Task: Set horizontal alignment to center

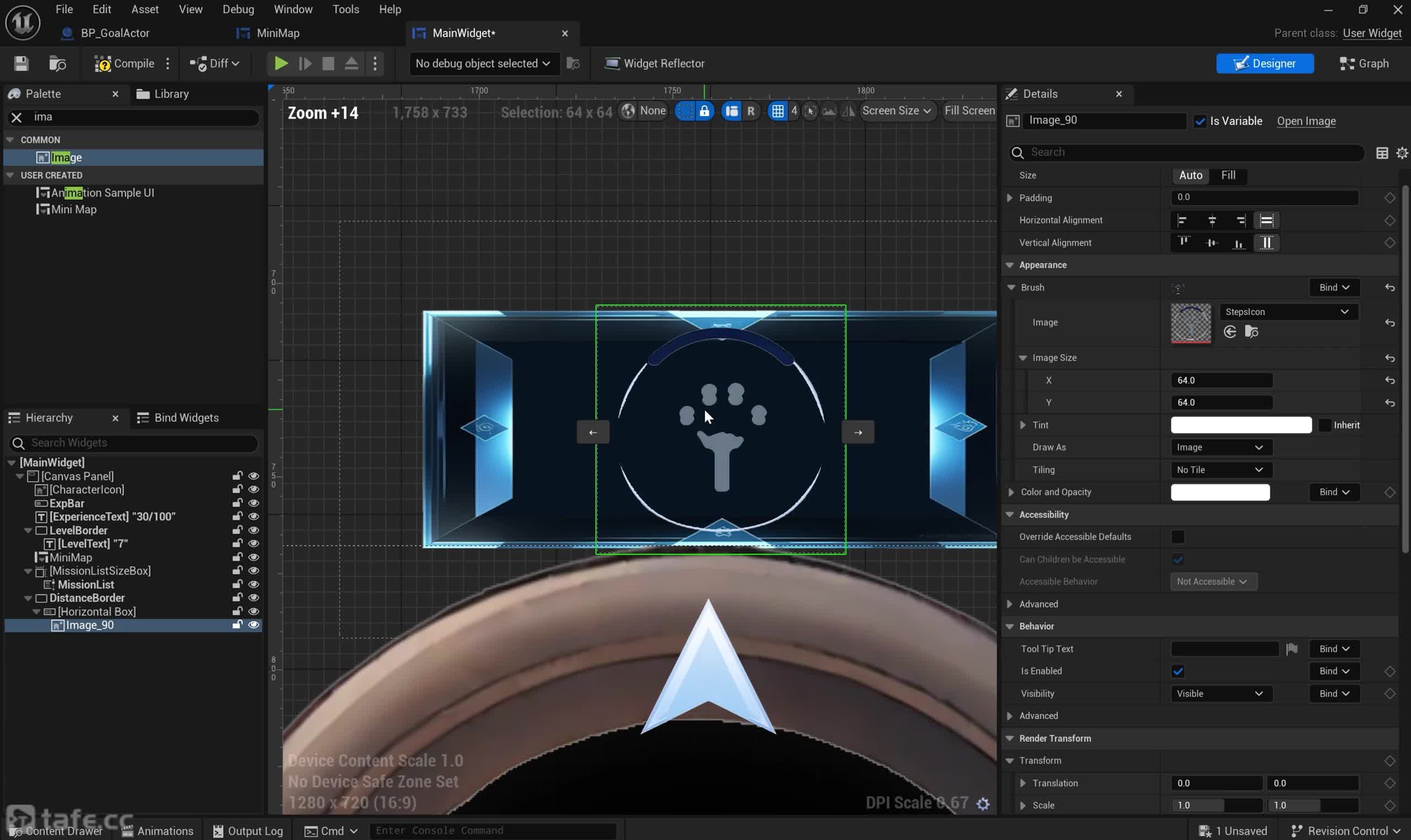Action: coord(1211,220)
